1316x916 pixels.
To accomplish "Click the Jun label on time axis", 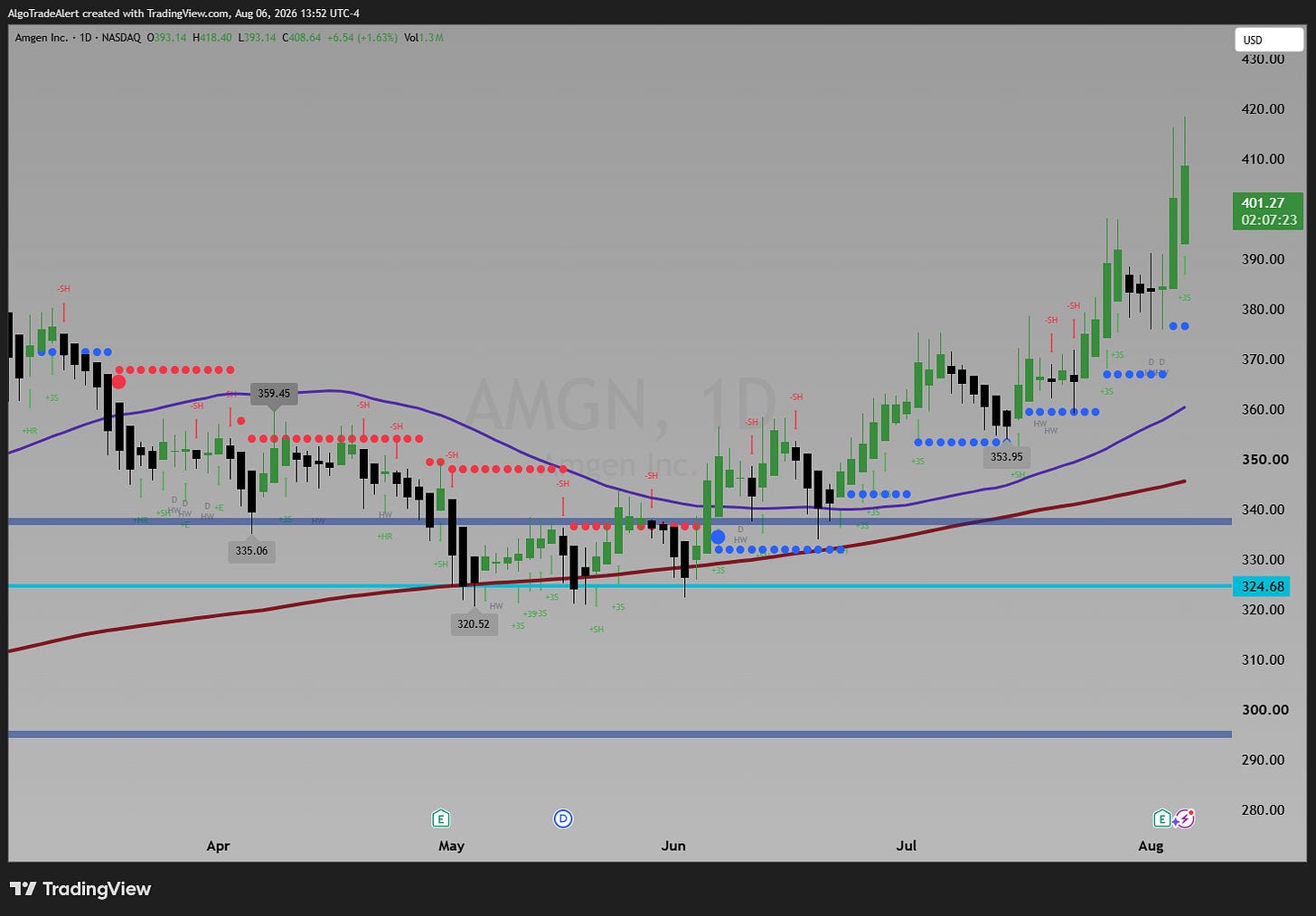I will click(x=673, y=846).
